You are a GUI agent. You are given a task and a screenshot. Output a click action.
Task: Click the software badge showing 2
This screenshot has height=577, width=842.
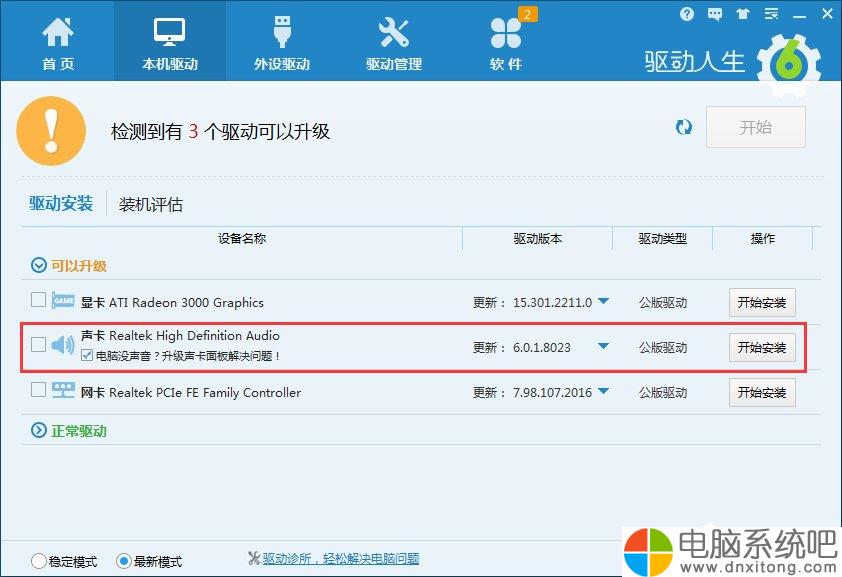coord(527,14)
